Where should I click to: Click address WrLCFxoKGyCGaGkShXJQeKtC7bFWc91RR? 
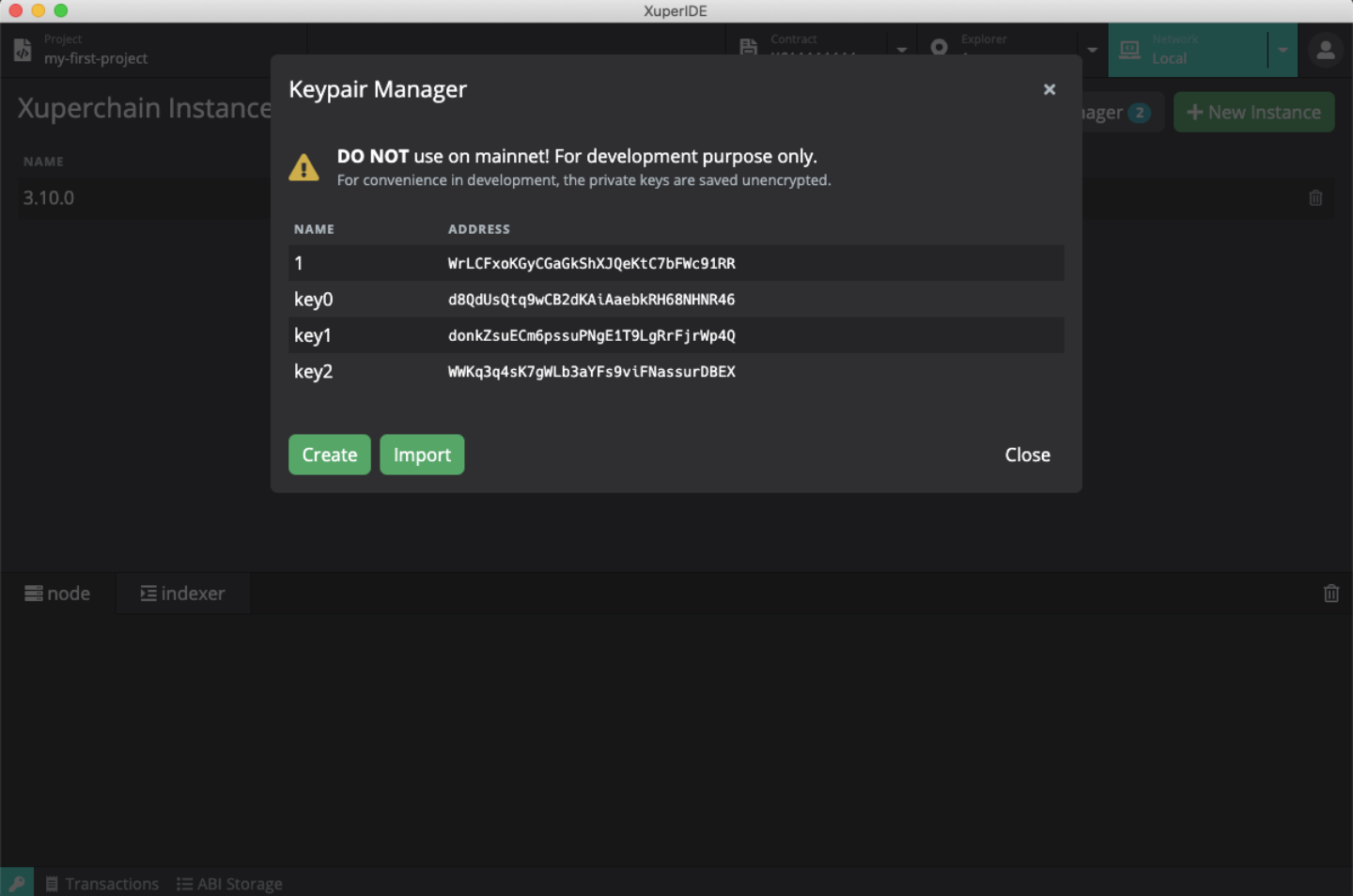click(x=591, y=263)
